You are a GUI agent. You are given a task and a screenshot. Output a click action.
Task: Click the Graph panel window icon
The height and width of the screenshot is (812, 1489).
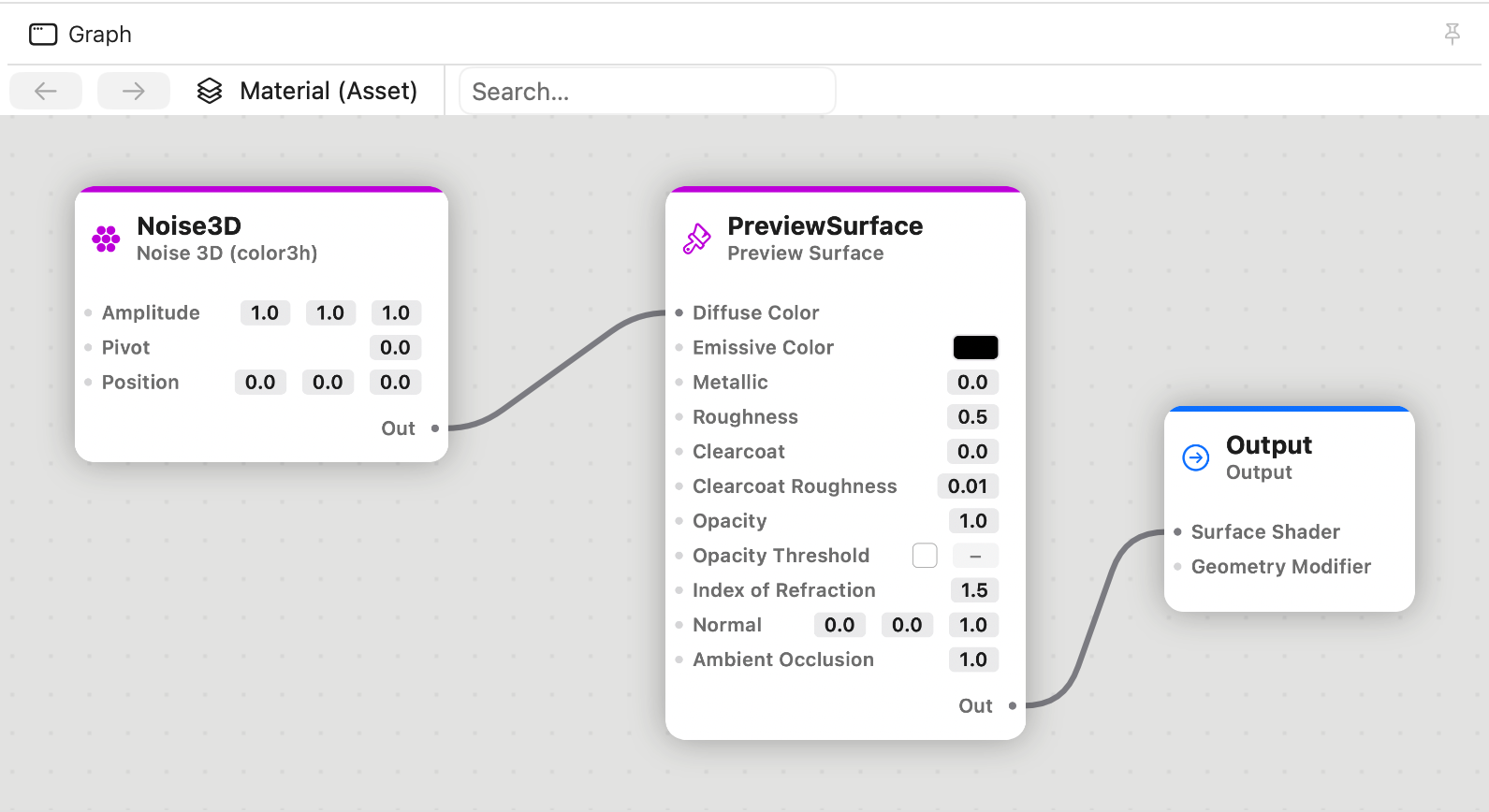pos(43,35)
